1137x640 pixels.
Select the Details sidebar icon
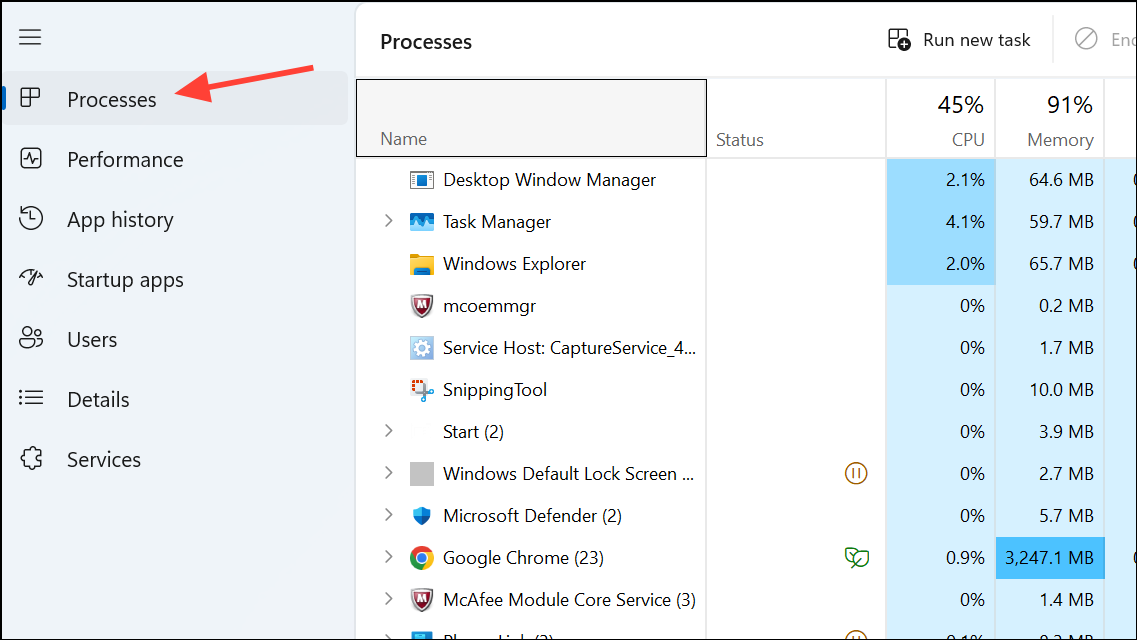coord(30,399)
